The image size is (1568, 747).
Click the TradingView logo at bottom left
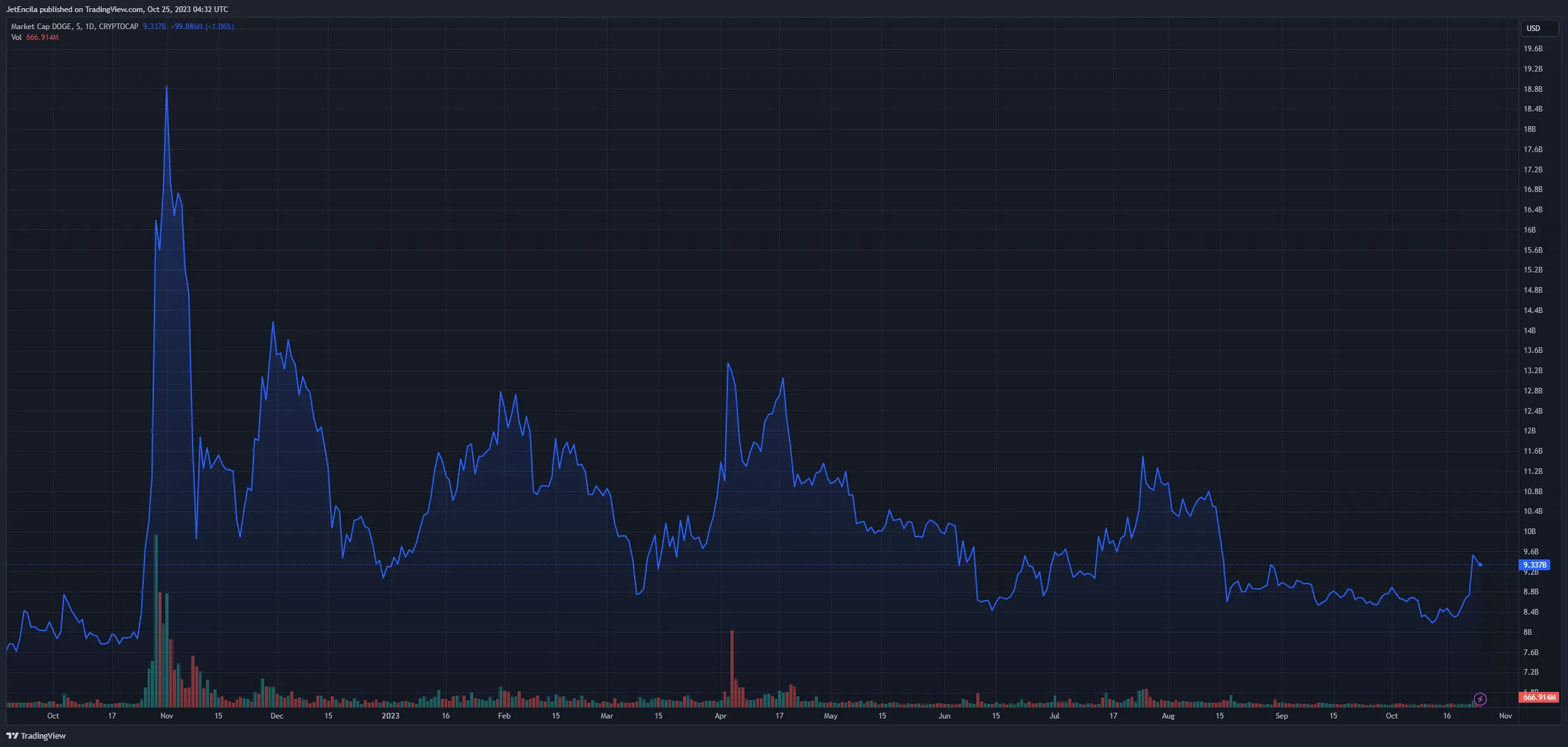(x=36, y=736)
